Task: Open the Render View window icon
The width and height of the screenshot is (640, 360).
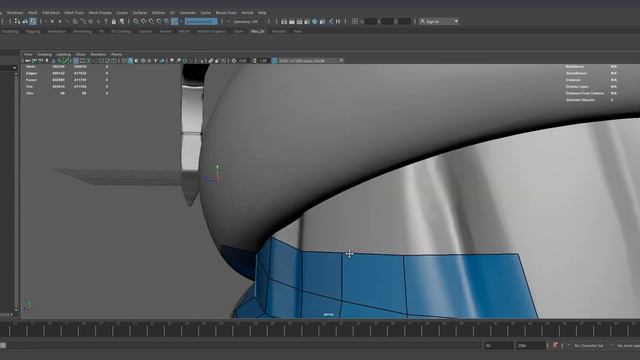Action: [284, 21]
